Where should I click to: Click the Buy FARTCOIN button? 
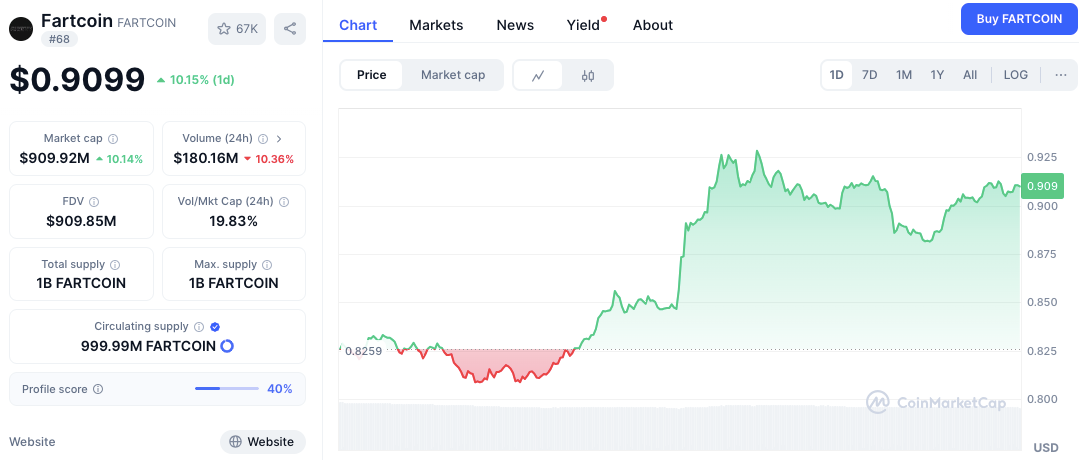(1019, 19)
